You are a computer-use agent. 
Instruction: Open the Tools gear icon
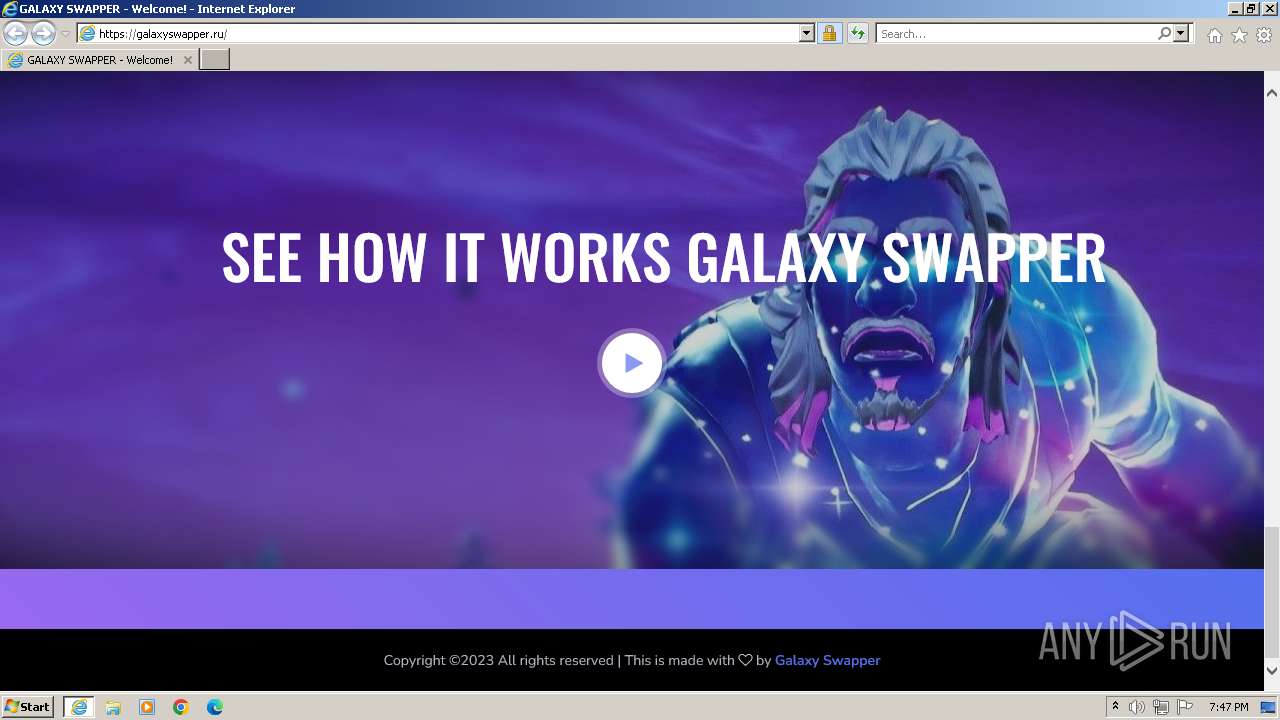pyautogui.click(x=1263, y=35)
